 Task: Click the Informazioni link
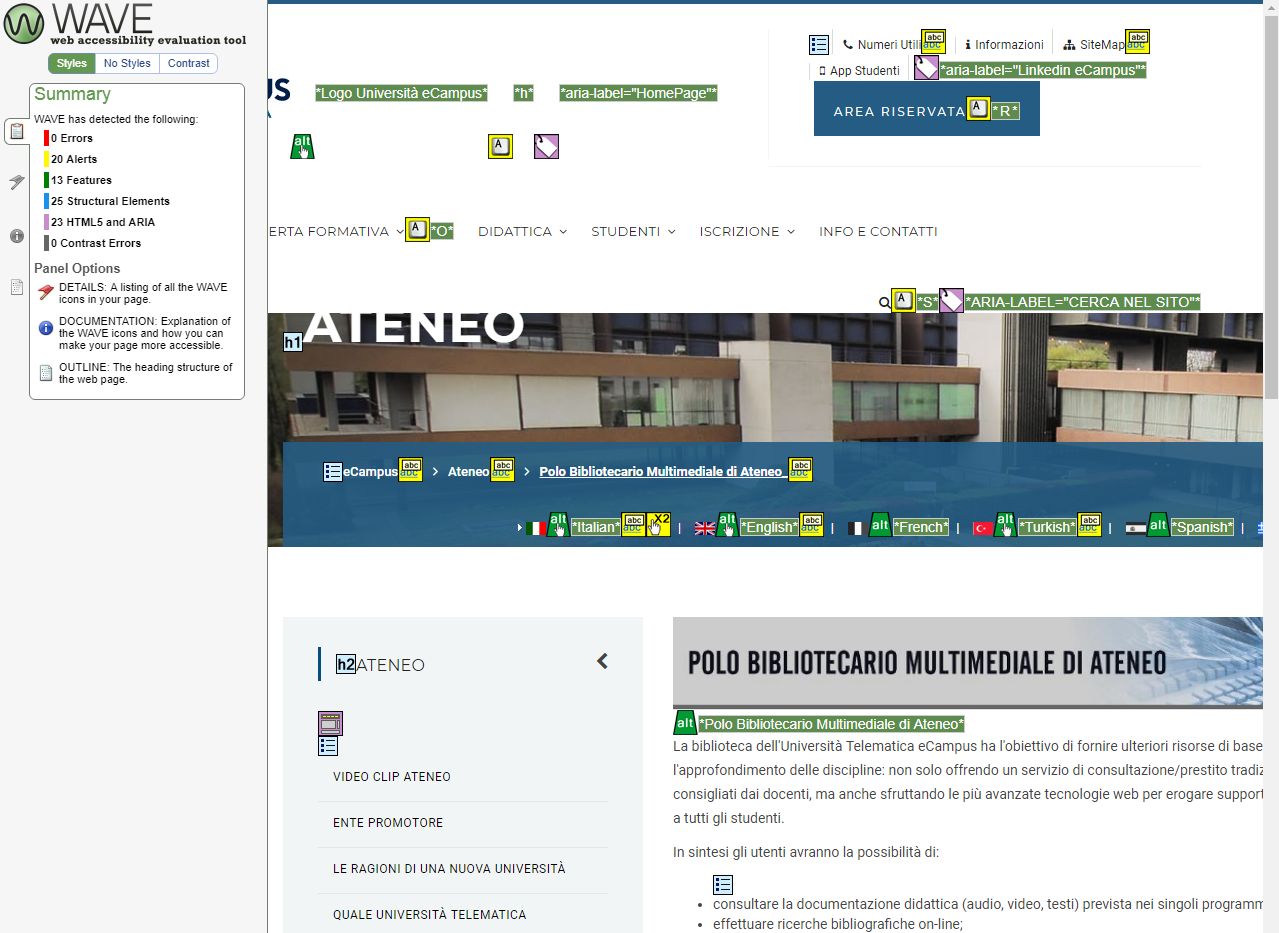pyautogui.click(x=1005, y=45)
